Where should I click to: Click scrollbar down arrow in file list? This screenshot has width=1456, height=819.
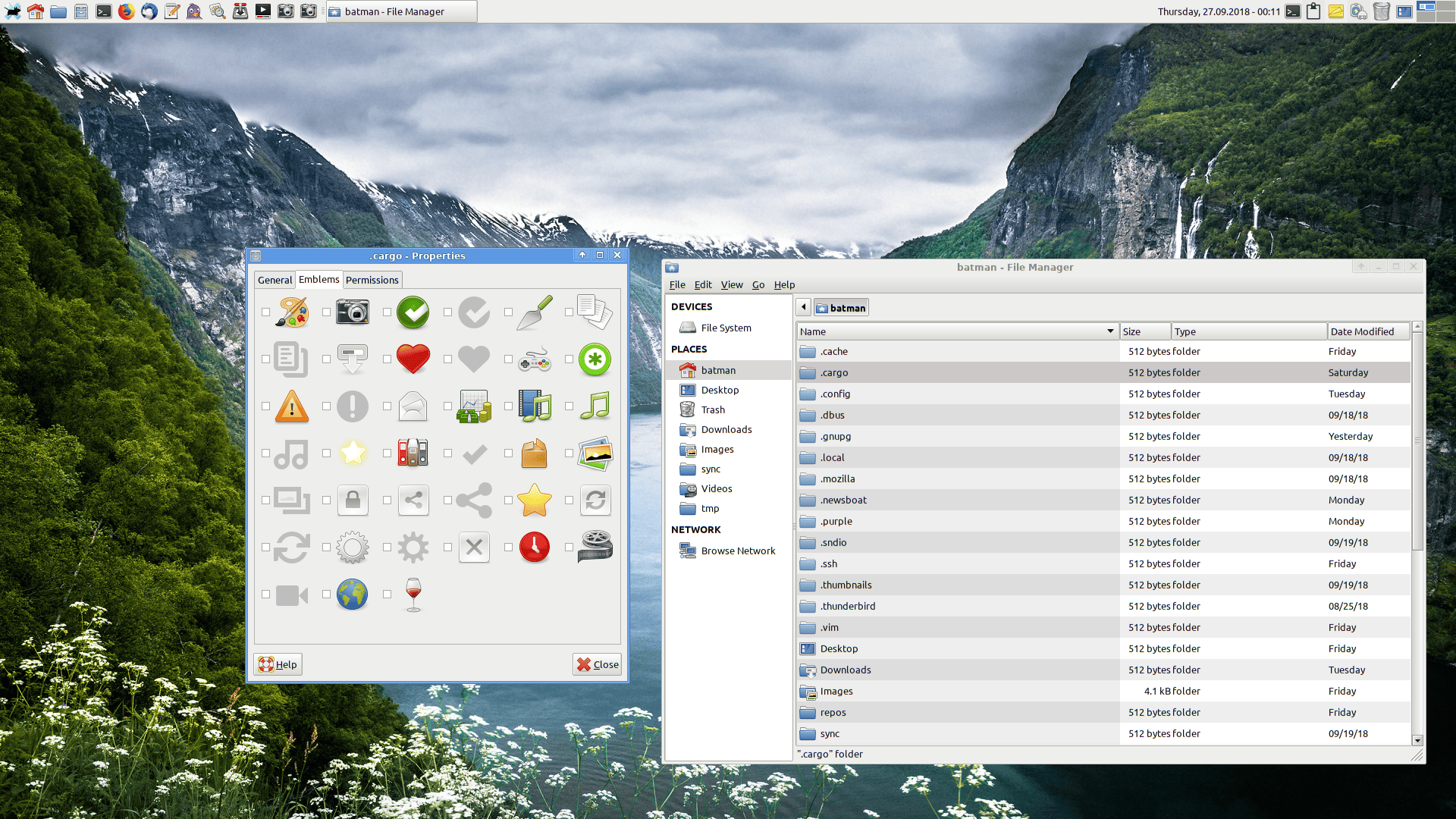coord(1417,740)
